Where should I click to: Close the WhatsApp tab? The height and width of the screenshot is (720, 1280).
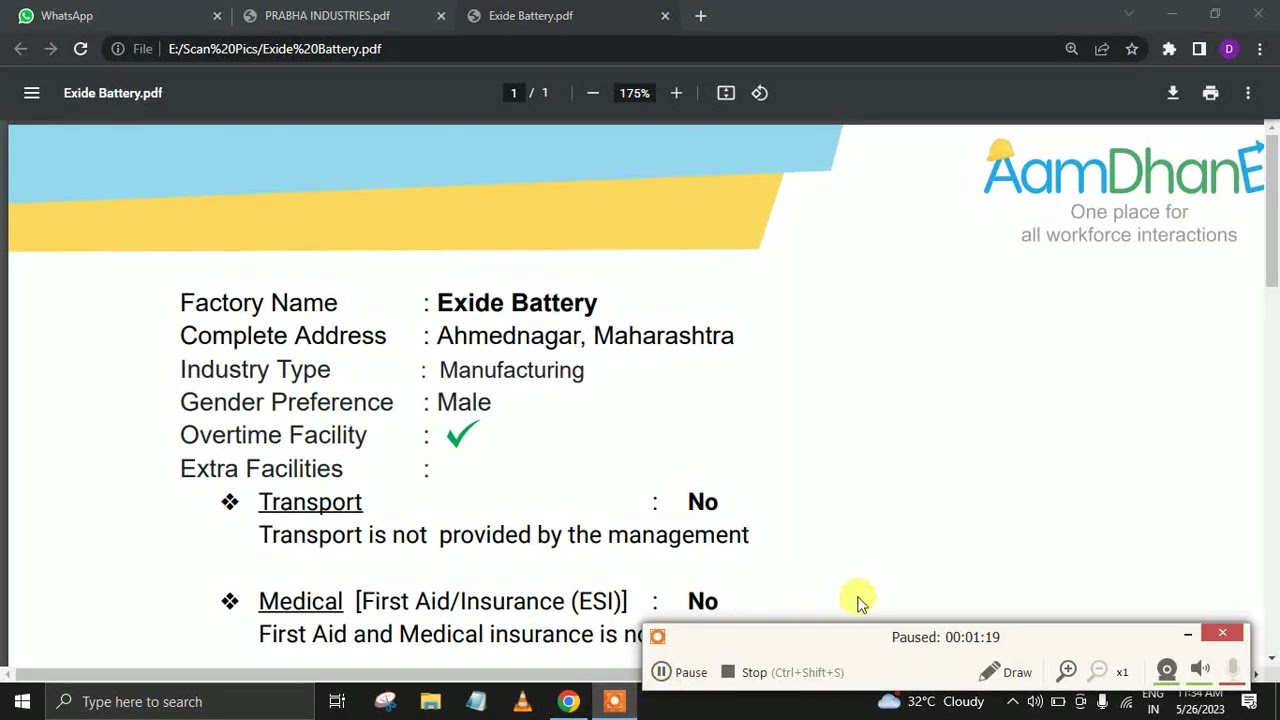(x=217, y=16)
